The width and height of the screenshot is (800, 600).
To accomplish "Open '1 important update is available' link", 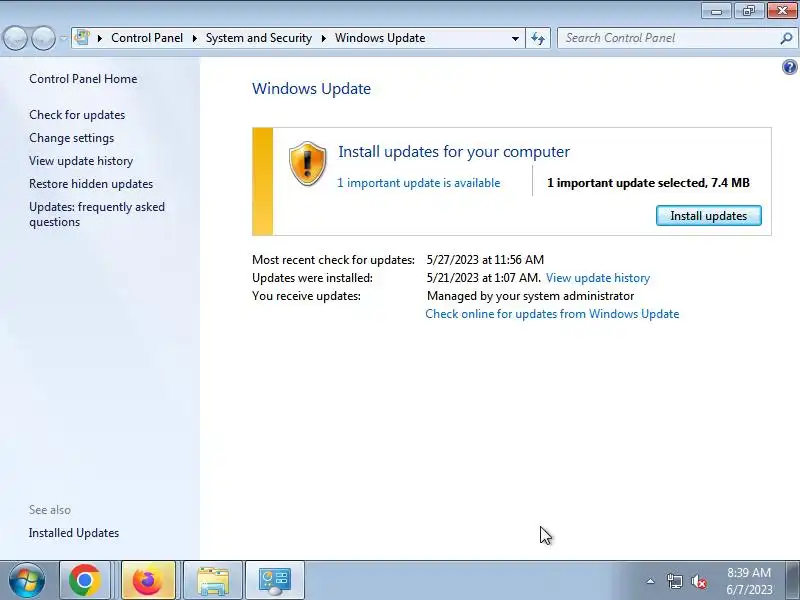I will [419, 183].
